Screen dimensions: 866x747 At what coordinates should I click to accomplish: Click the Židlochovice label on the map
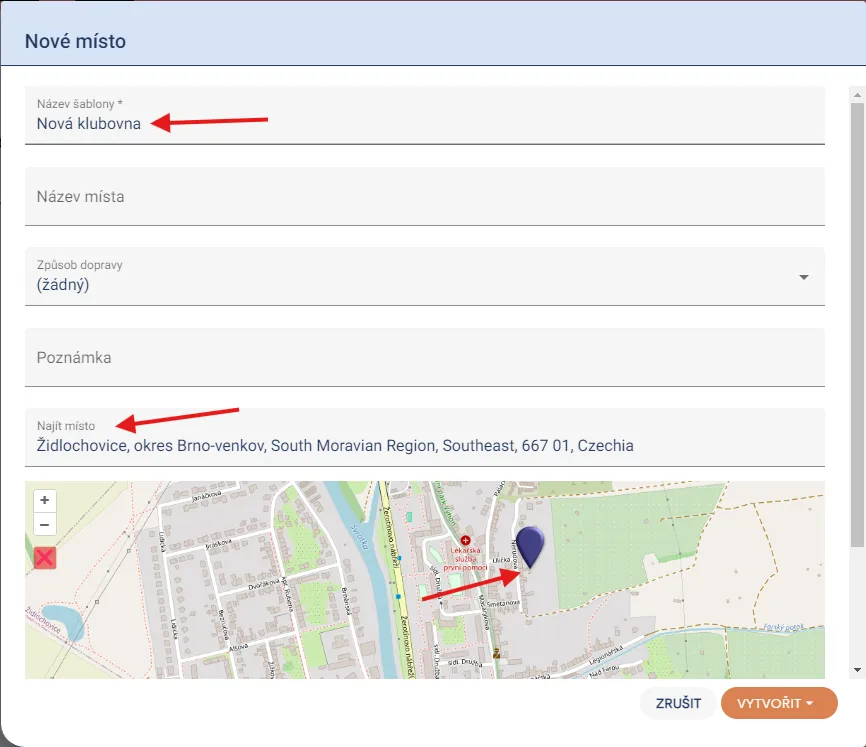tap(43, 621)
